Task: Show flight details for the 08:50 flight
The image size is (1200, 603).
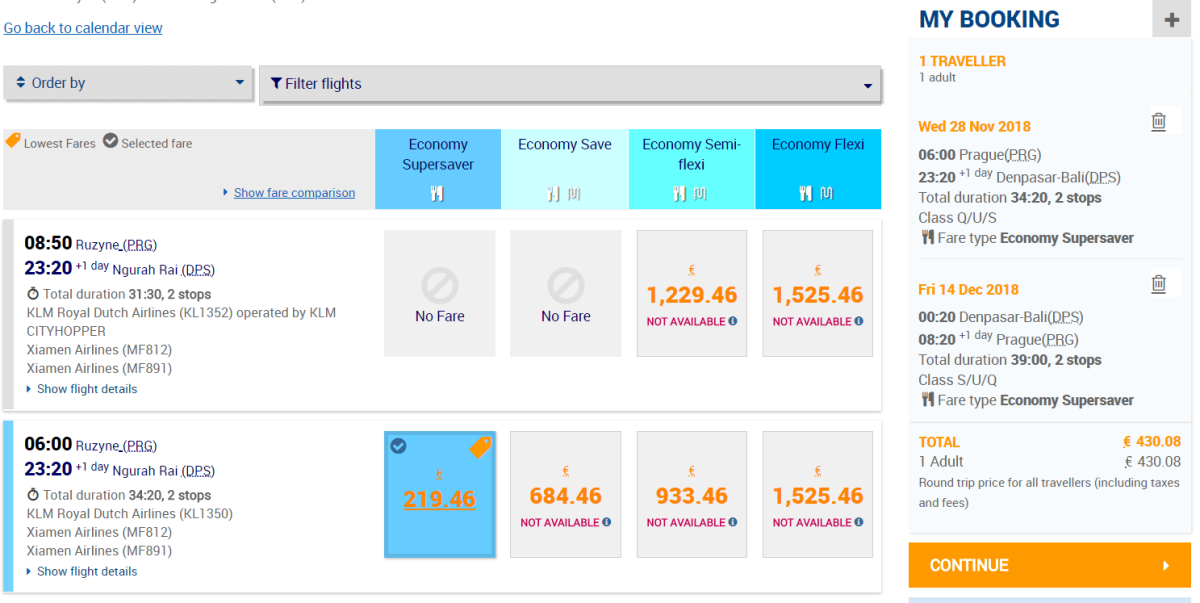Action: [87, 389]
